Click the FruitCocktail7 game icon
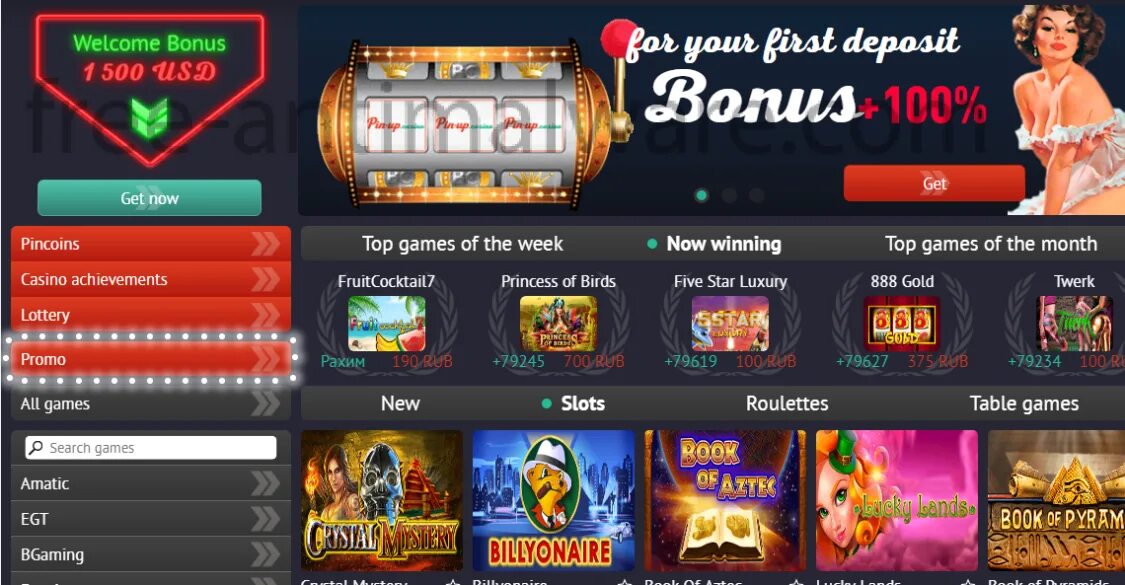This screenshot has height=585, width=1125. tap(387, 324)
